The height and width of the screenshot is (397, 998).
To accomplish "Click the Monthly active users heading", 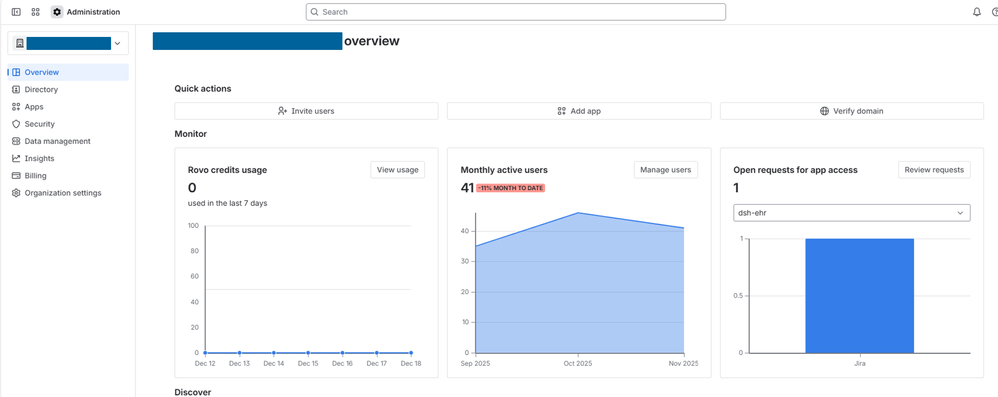I will point(504,170).
